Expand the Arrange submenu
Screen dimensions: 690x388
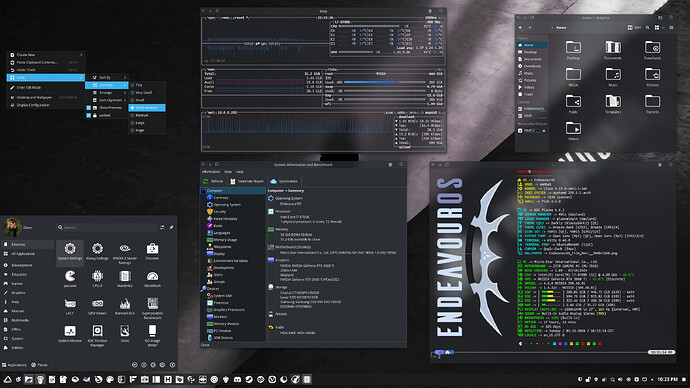(106, 93)
